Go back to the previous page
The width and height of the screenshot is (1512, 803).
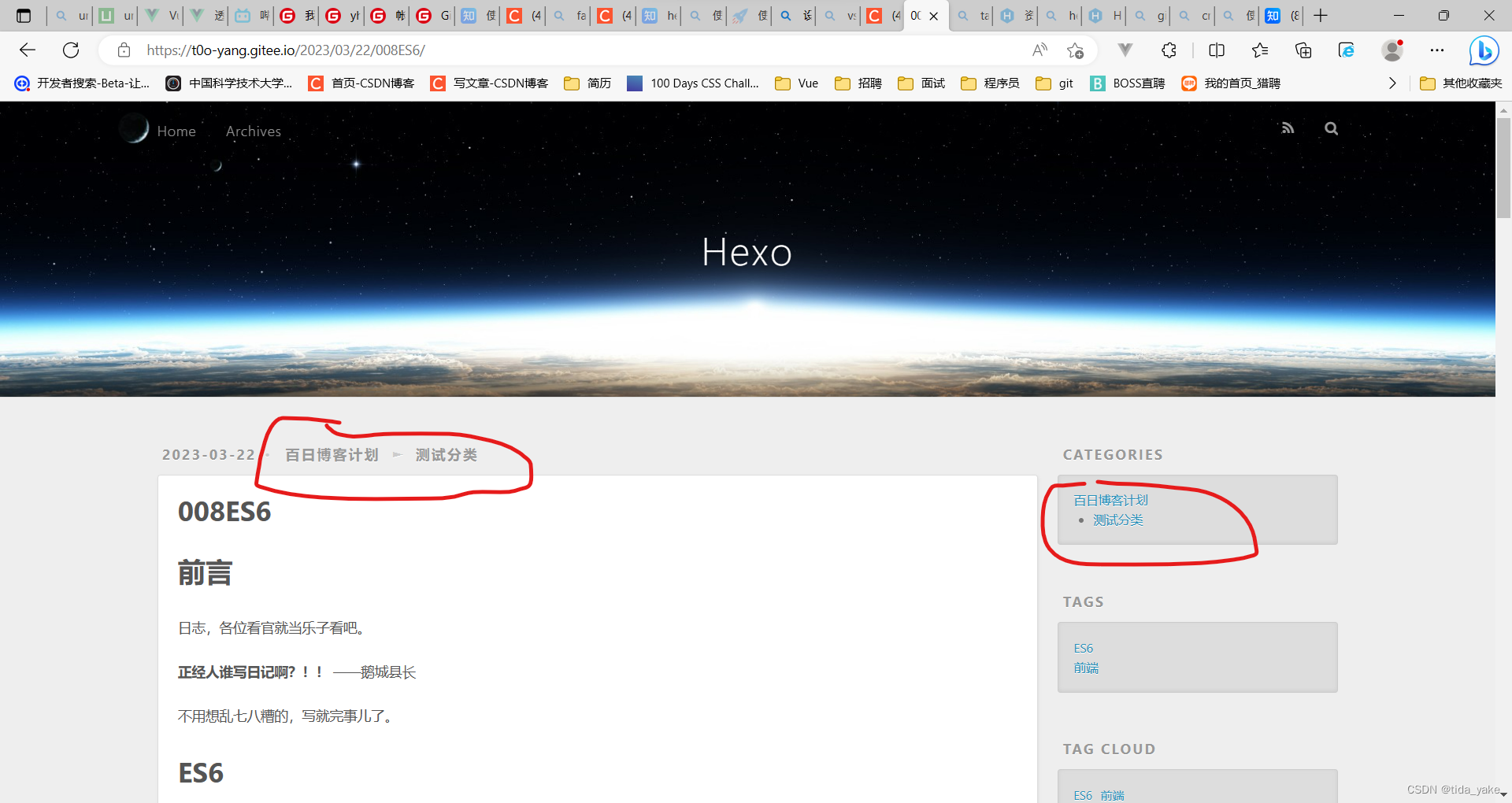(28, 50)
